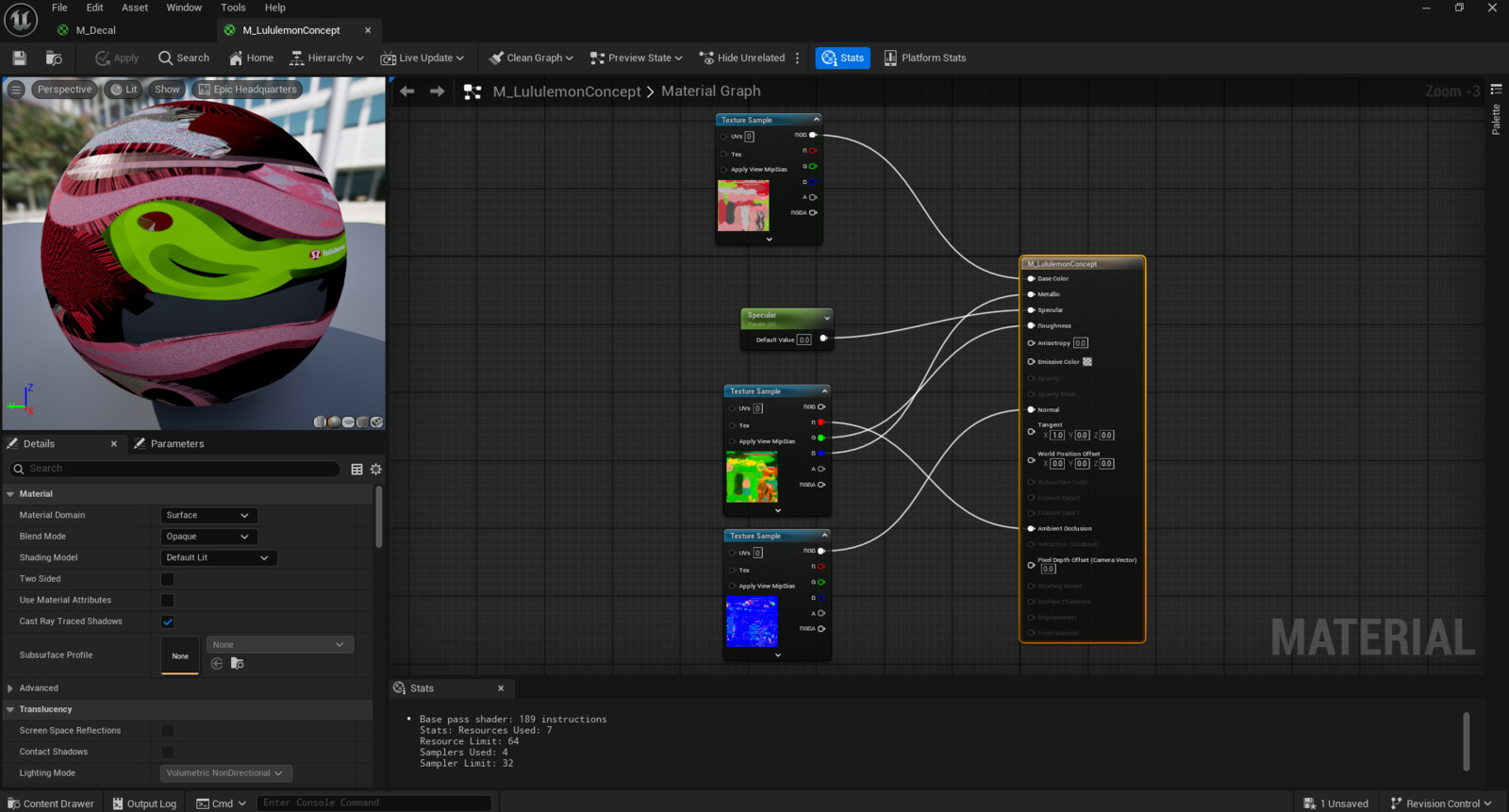Collapse the Material section
This screenshot has height=812, width=1509.
click(x=10, y=494)
